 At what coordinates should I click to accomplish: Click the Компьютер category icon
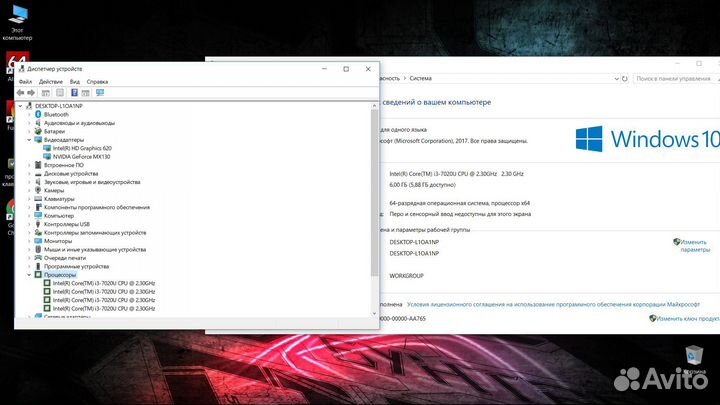pyautogui.click(x=38, y=216)
